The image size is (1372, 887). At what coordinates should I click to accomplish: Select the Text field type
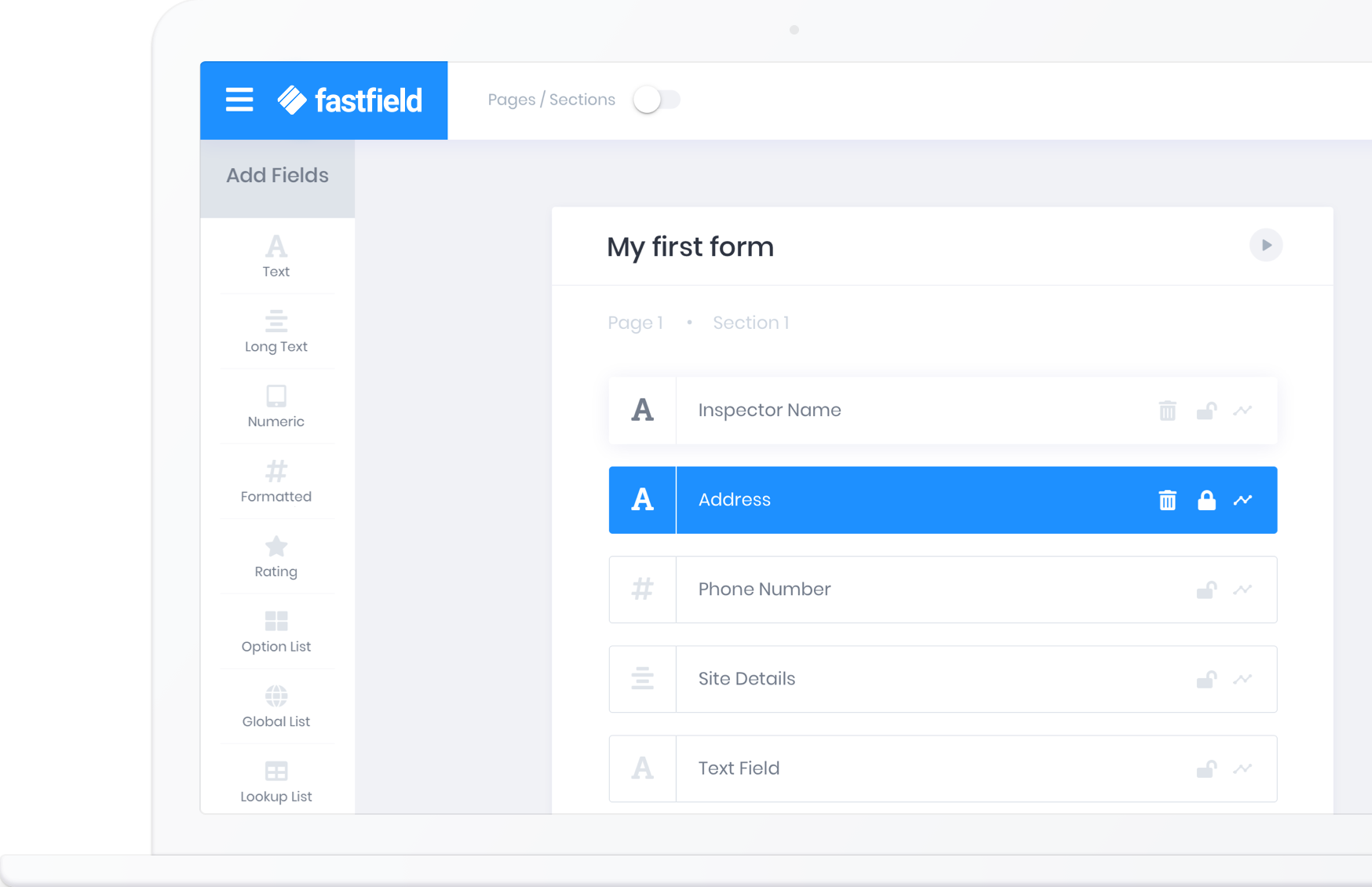click(275, 257)
